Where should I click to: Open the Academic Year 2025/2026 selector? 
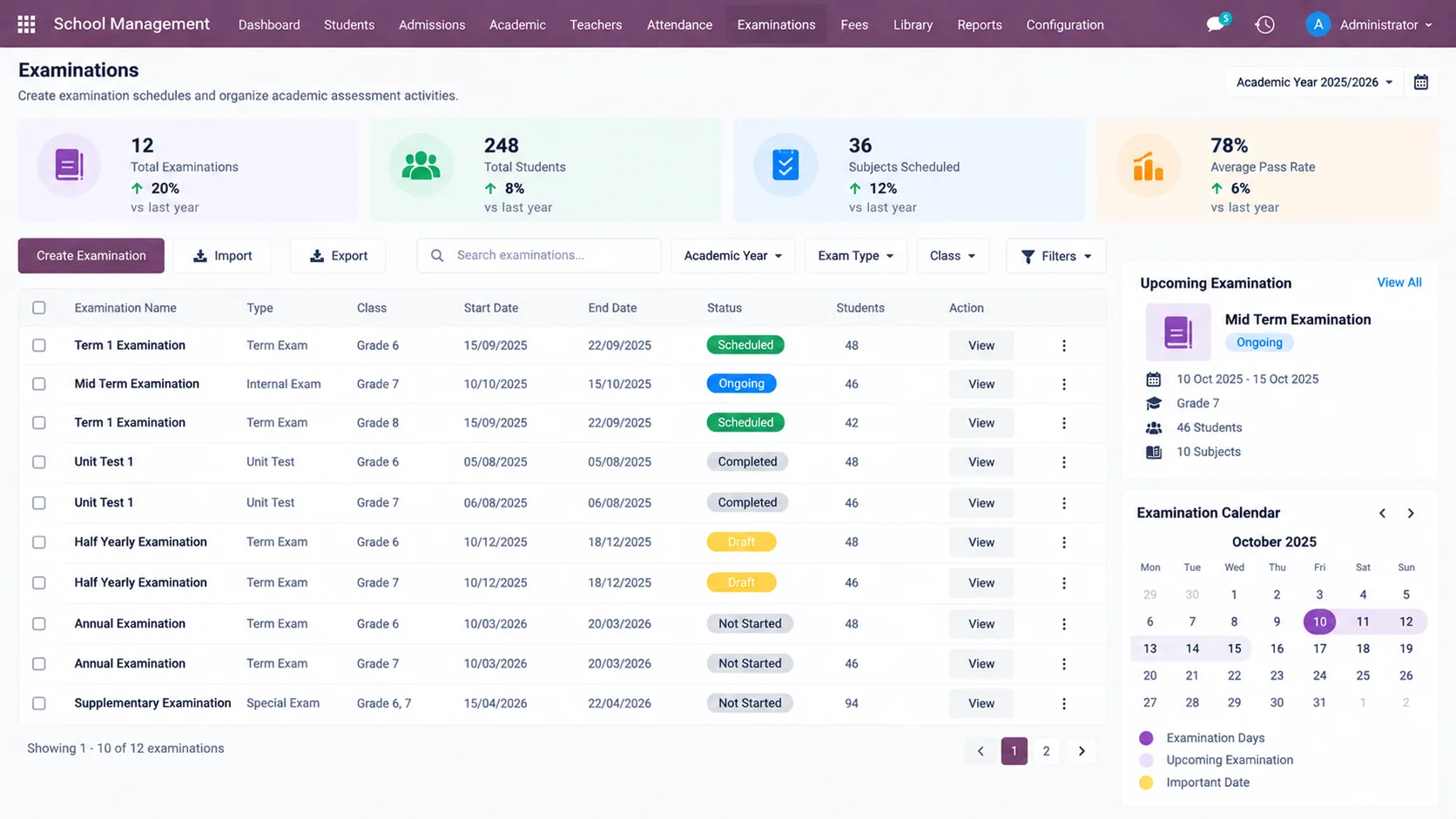click(1314, 82)
